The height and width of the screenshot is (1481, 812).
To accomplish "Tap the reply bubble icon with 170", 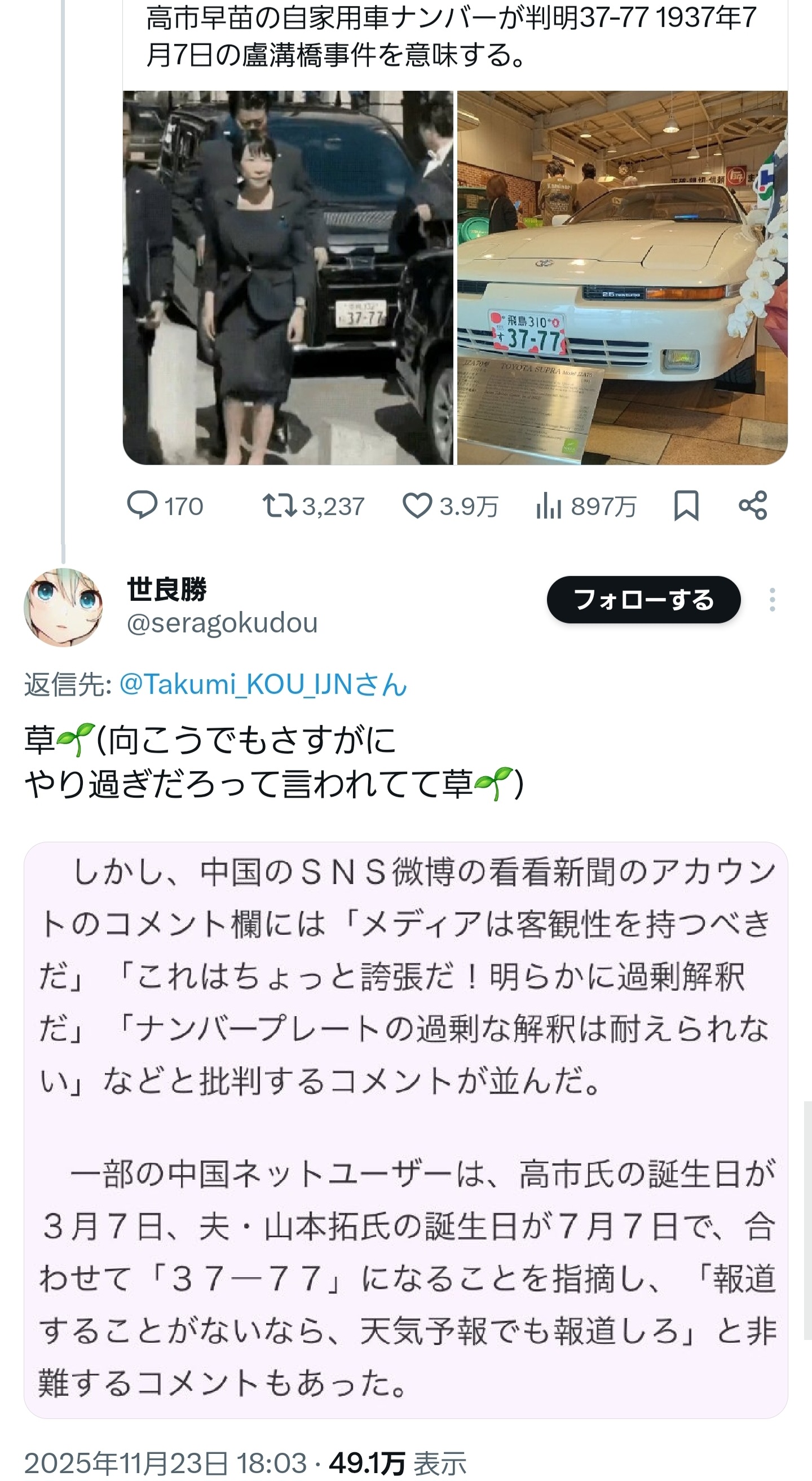I will pos(142,506).
